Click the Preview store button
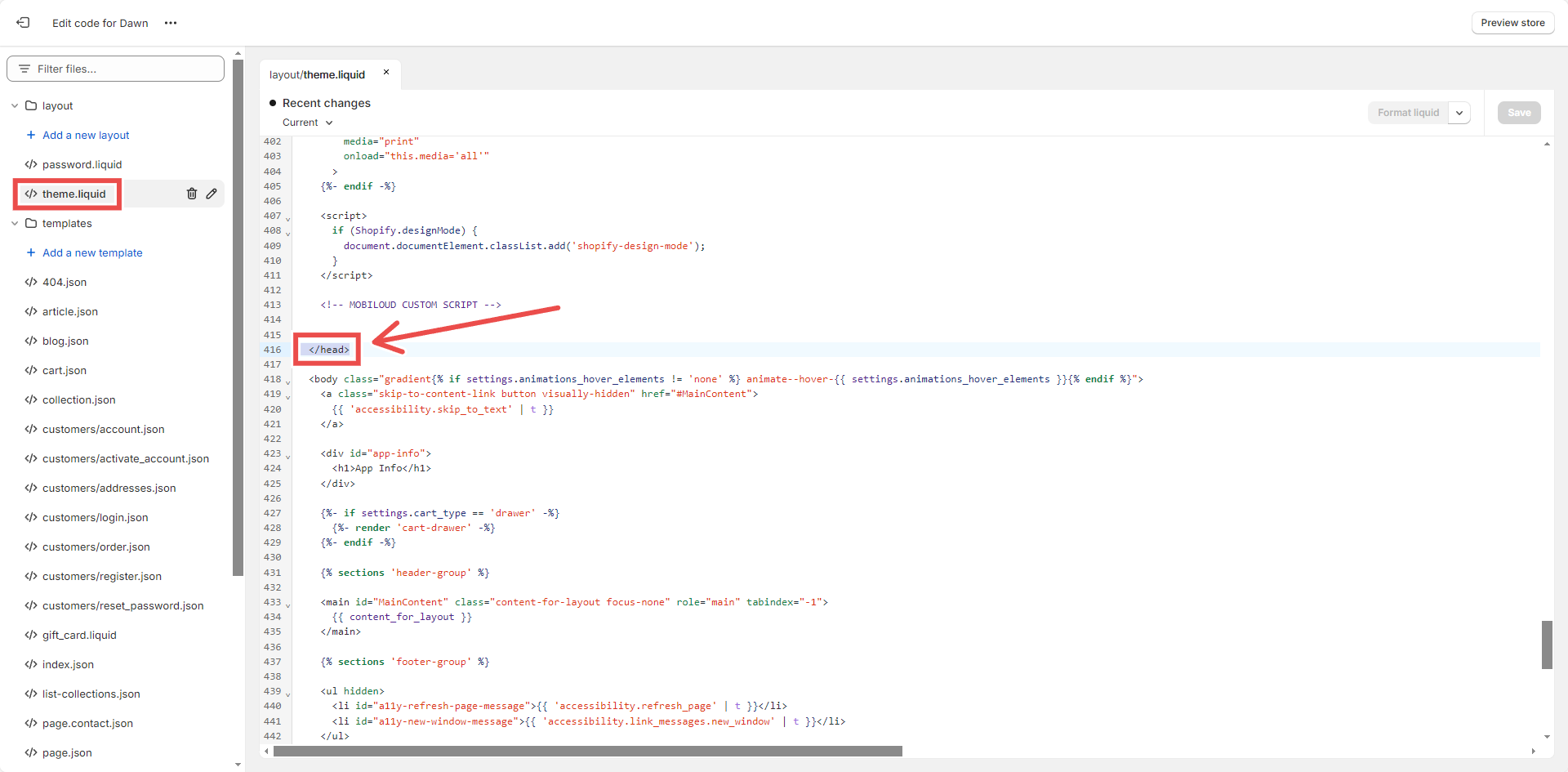The height and width of the screenshot is (772, 1568). coord(1512,23)
